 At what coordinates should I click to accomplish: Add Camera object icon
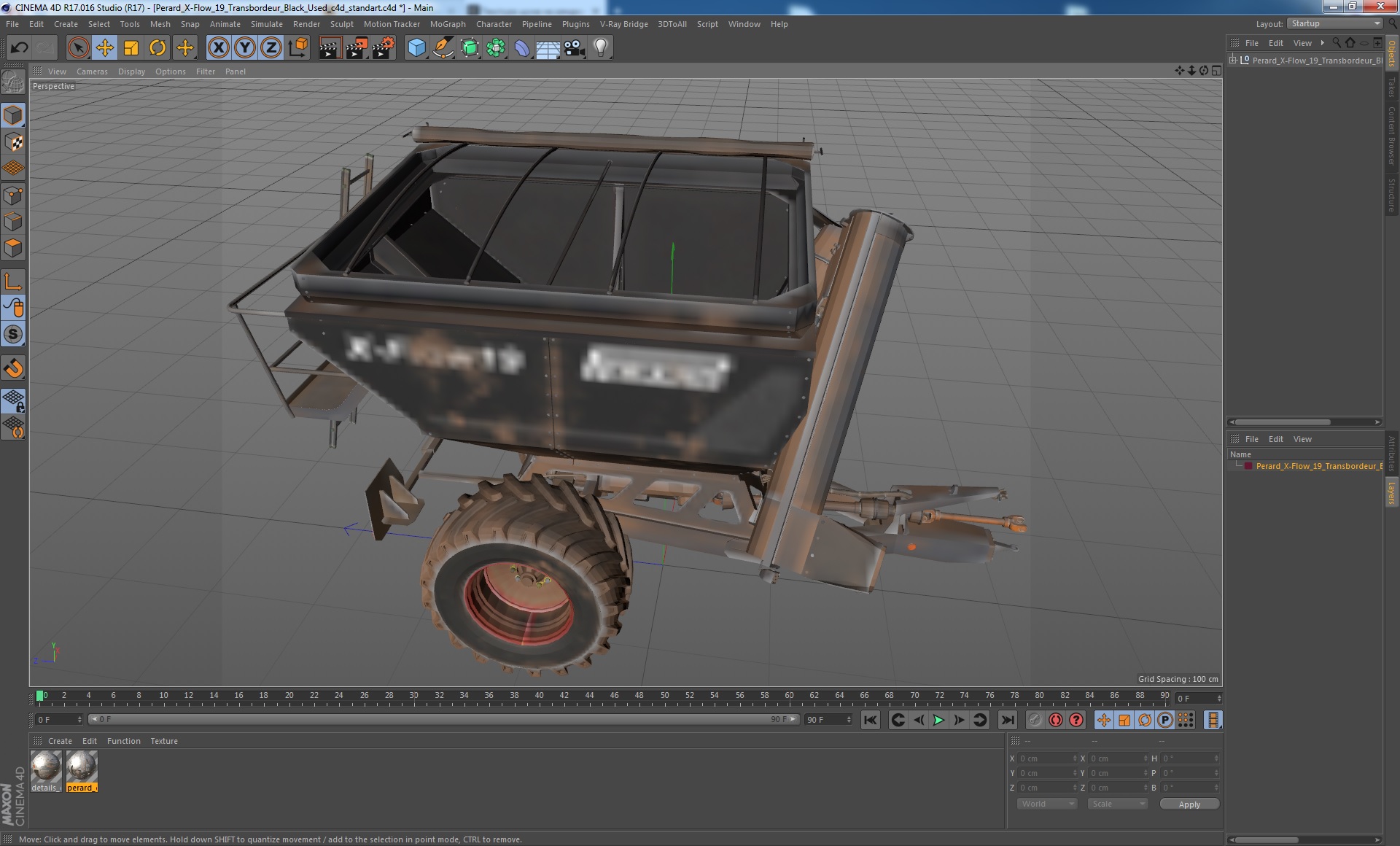click(x=574, y=48)
